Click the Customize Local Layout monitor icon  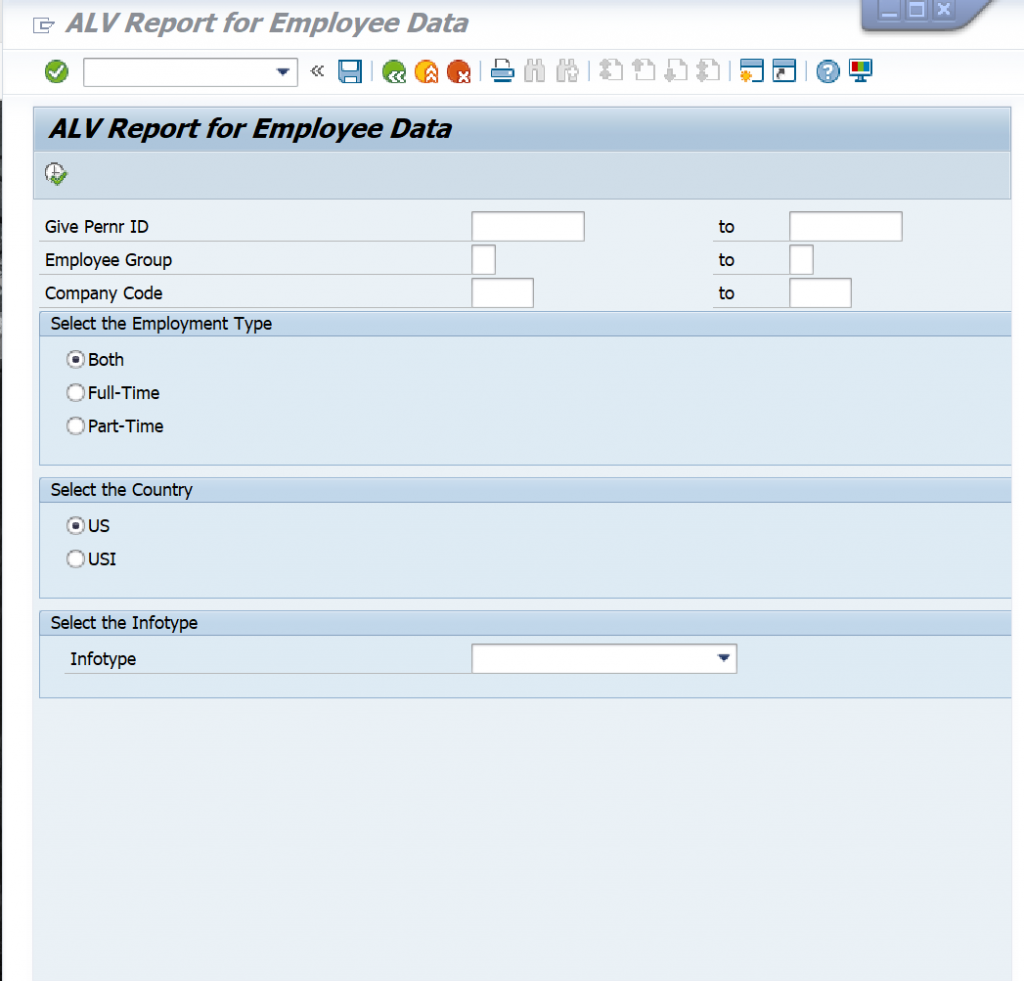coord(861,71)
